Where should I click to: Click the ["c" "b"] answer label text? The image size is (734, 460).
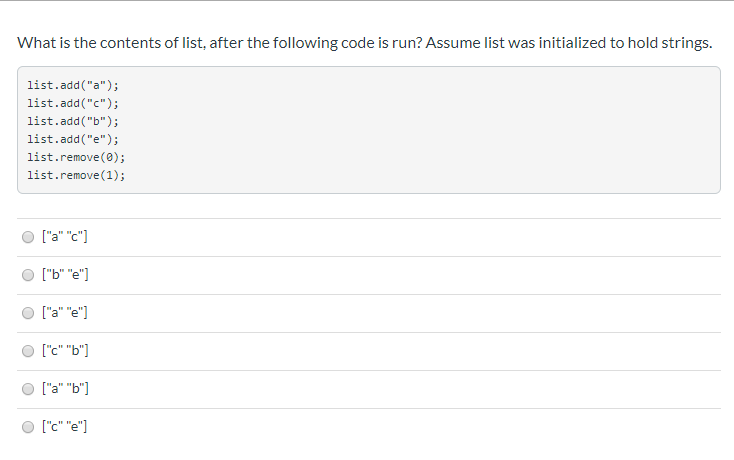[x=65, y=350]
